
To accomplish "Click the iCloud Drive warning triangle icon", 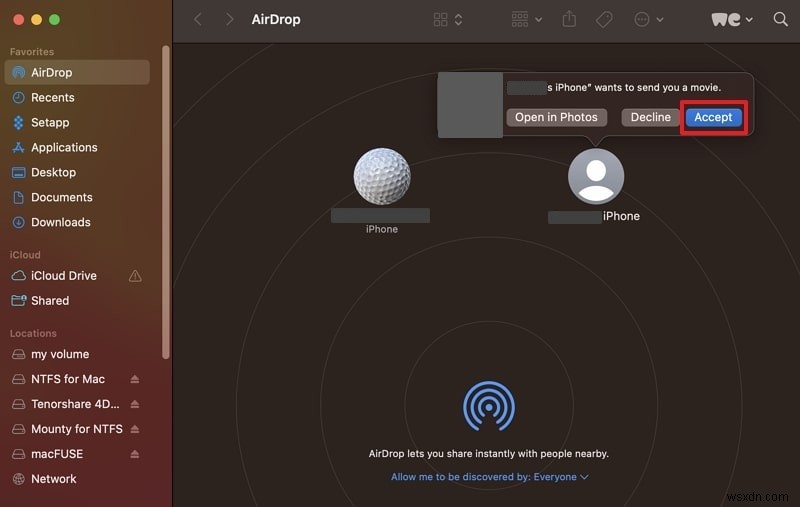I will 135,276.
